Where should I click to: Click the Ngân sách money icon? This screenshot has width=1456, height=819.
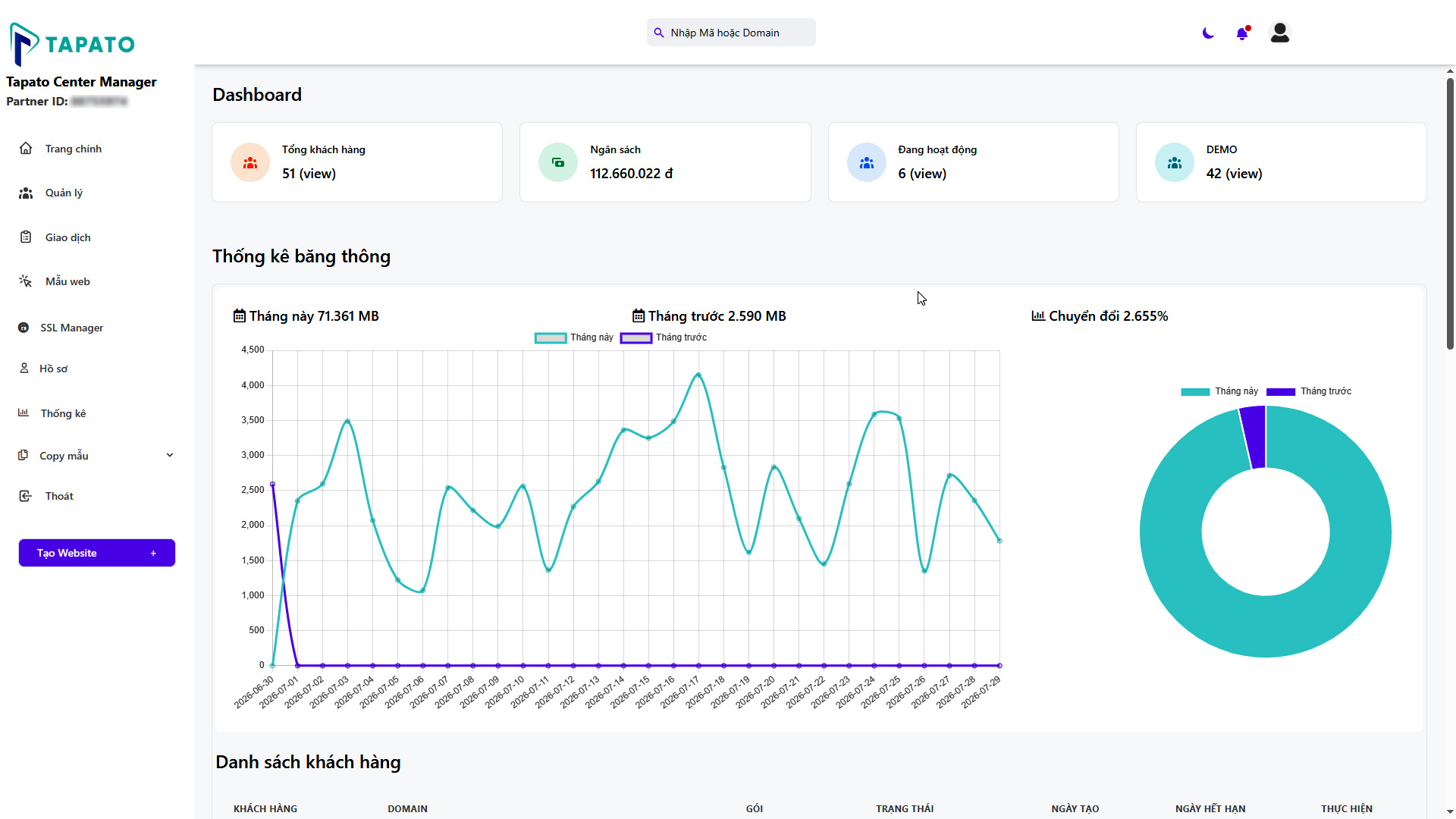(558, 162)
